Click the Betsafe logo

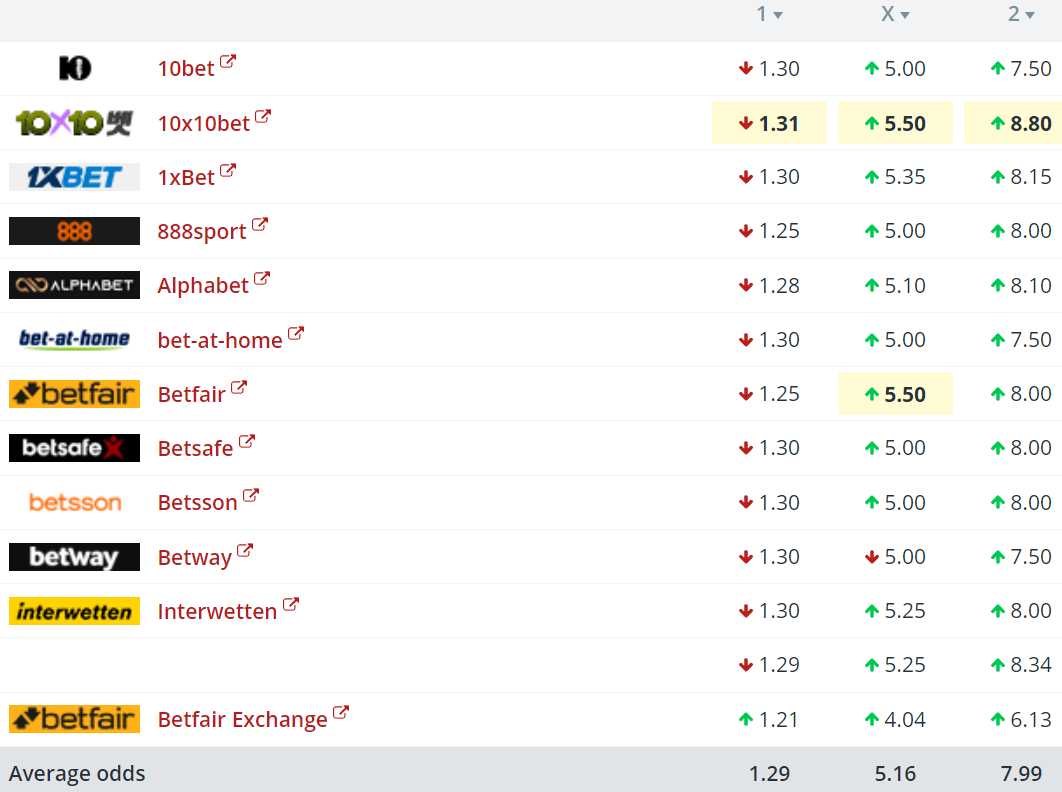click(74, 448)
